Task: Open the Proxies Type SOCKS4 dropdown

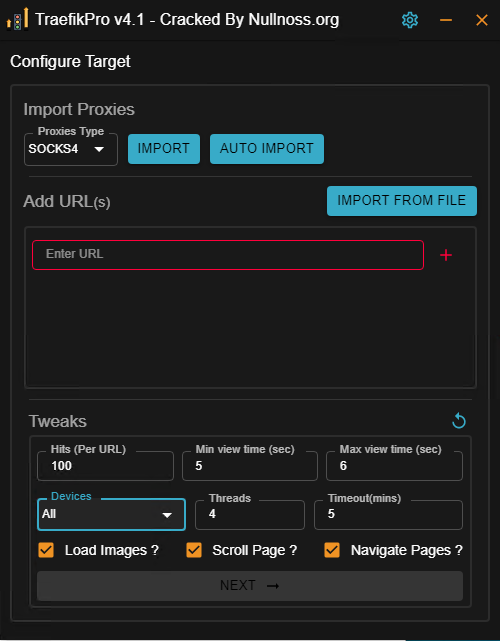Action: (71, 149)
